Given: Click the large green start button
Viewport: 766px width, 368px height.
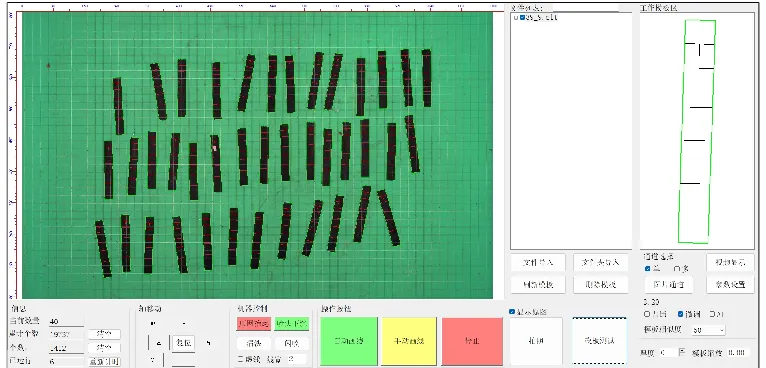Looking at the screenshot, I should tap(349, 341).
